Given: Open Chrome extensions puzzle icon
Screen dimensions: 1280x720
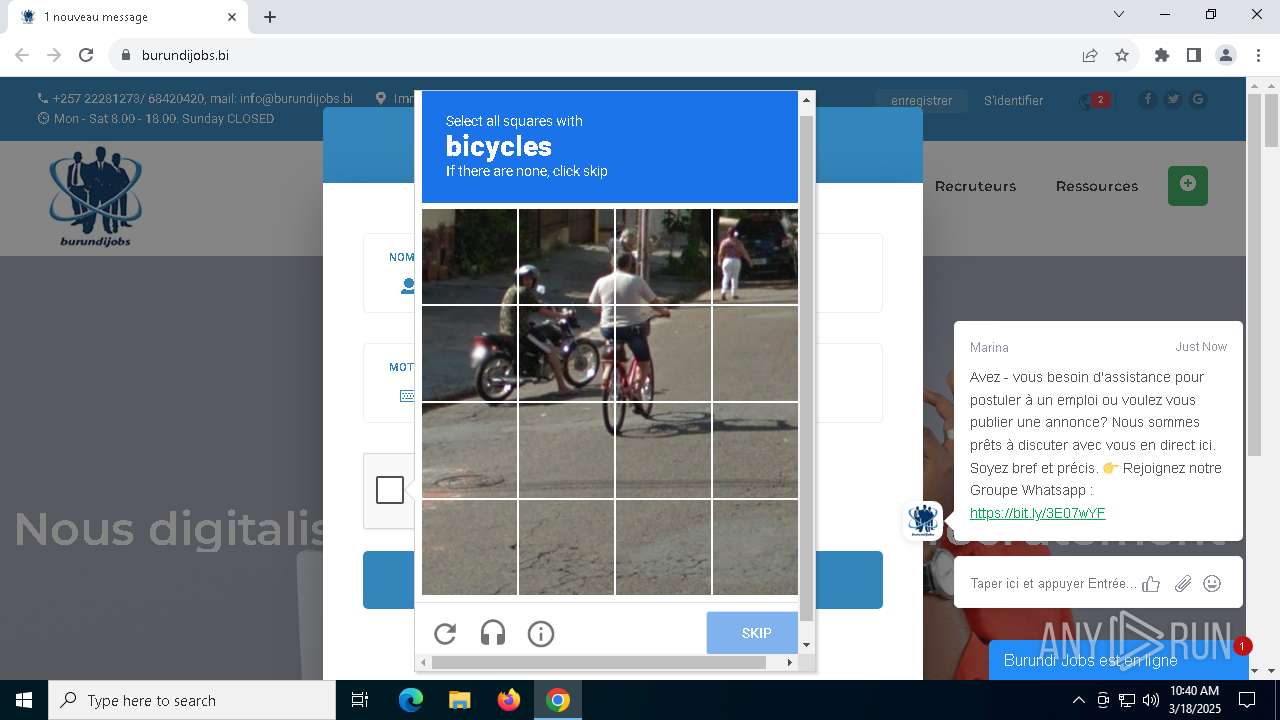Looking at the screenshot, I should point(1162,55).
